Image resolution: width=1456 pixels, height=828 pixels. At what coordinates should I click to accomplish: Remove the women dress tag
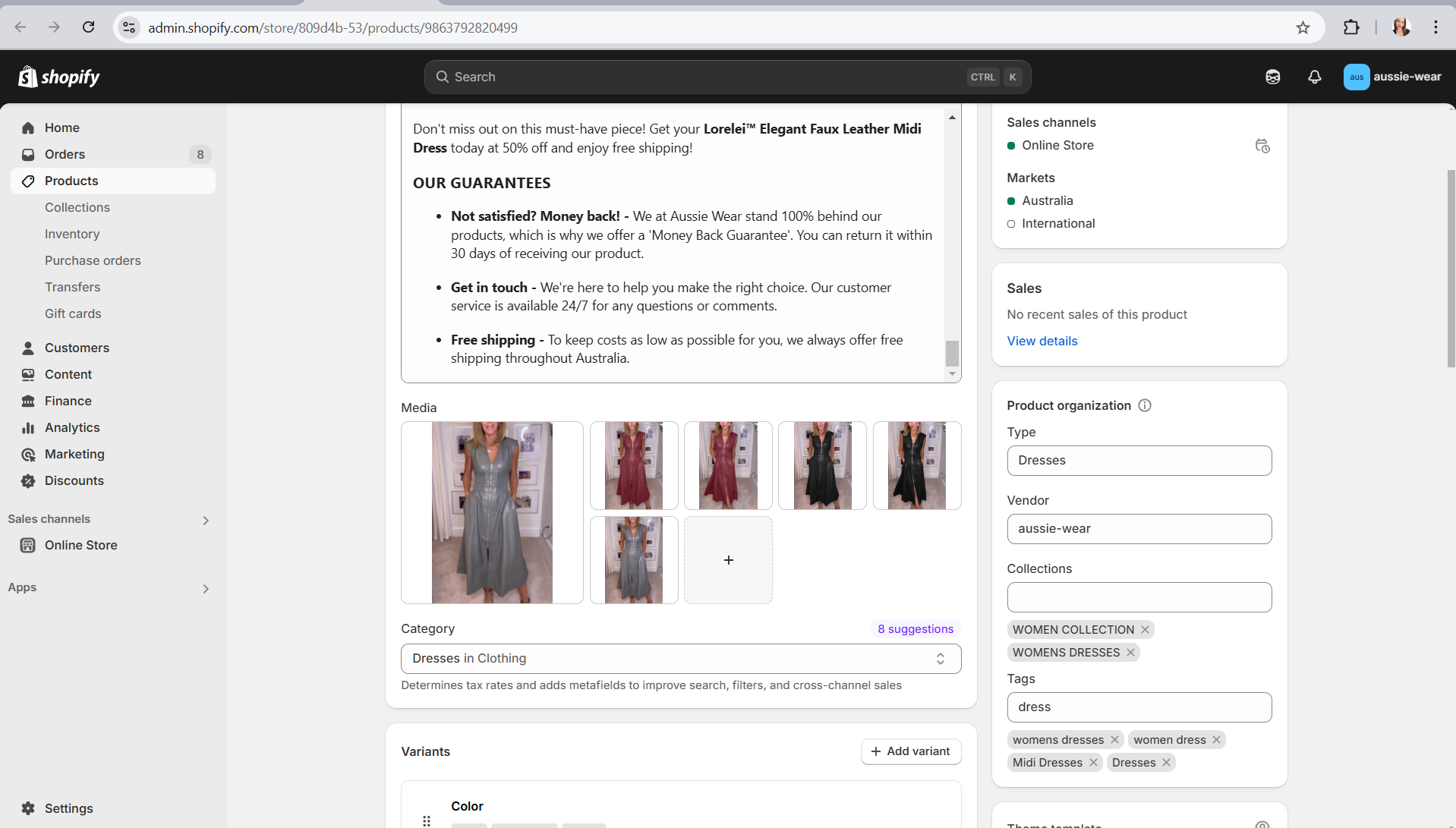tap(1216, 740)
